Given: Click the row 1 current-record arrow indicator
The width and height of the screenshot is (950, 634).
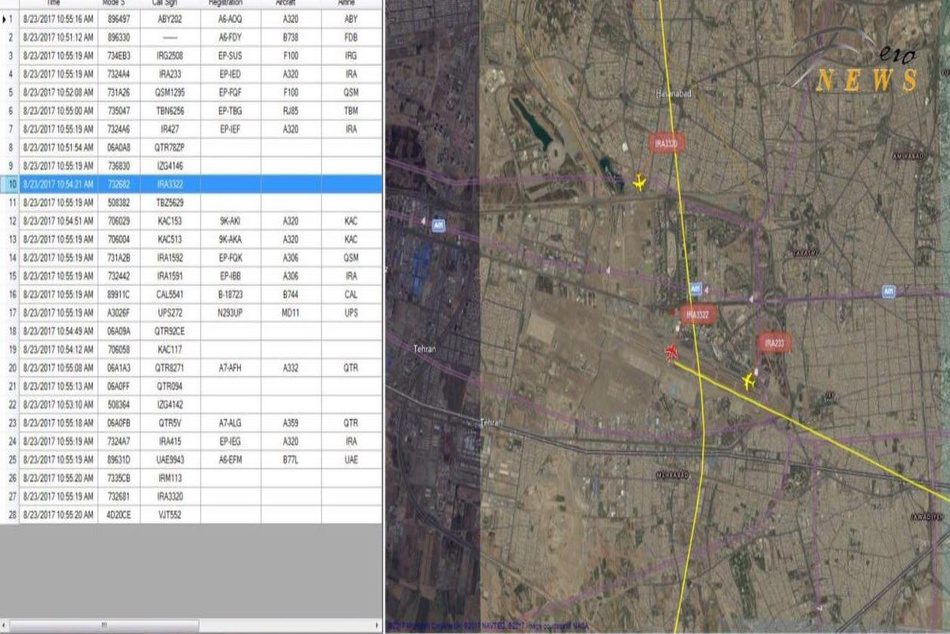Looking at the screenshot, I should pyautogui.click(x=4, y=19).
